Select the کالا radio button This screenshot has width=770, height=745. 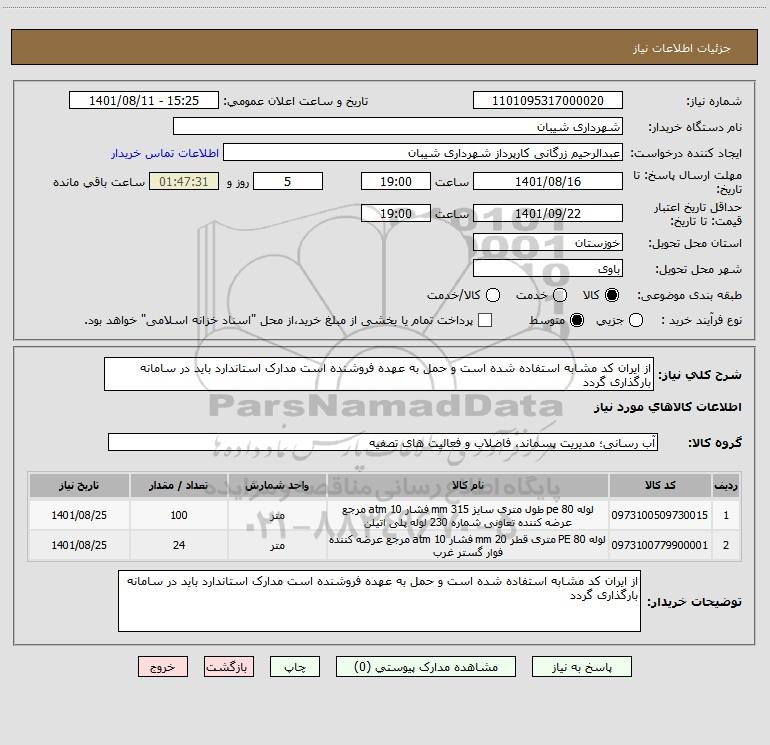pos(612,295)
